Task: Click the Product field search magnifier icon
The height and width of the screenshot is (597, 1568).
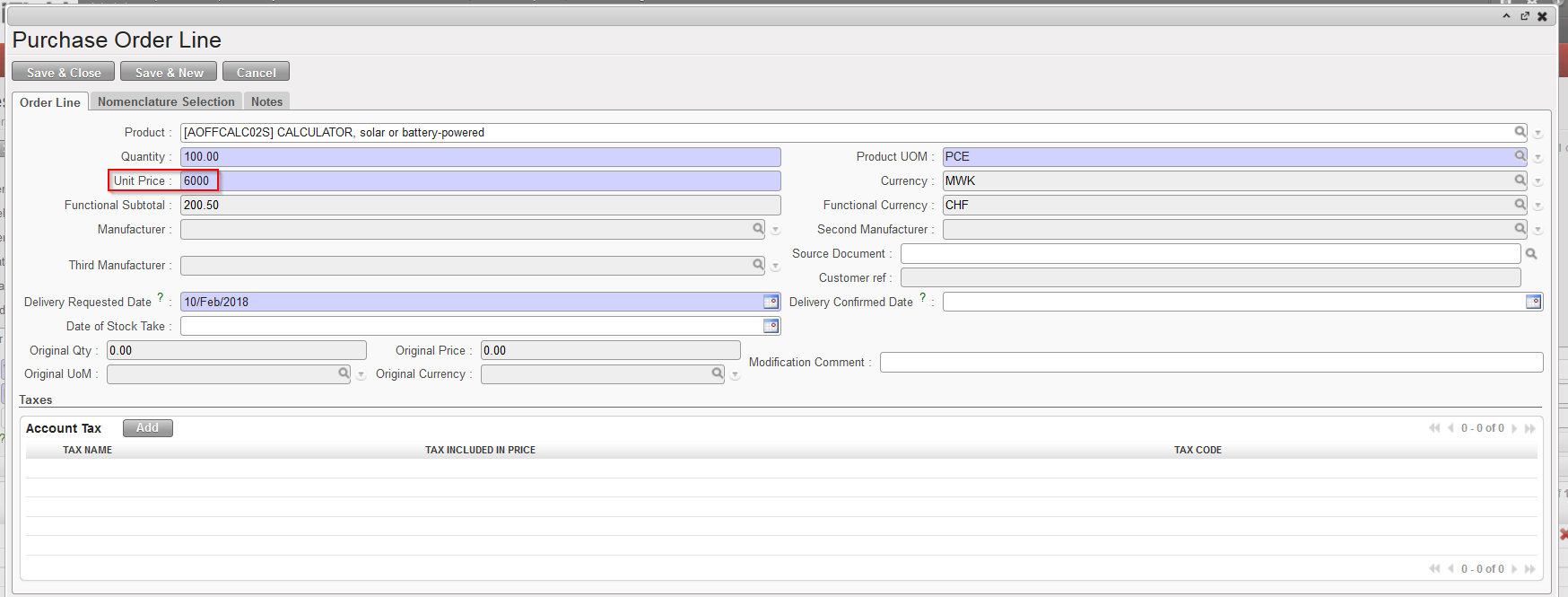Action: (x=1520, y=132)
